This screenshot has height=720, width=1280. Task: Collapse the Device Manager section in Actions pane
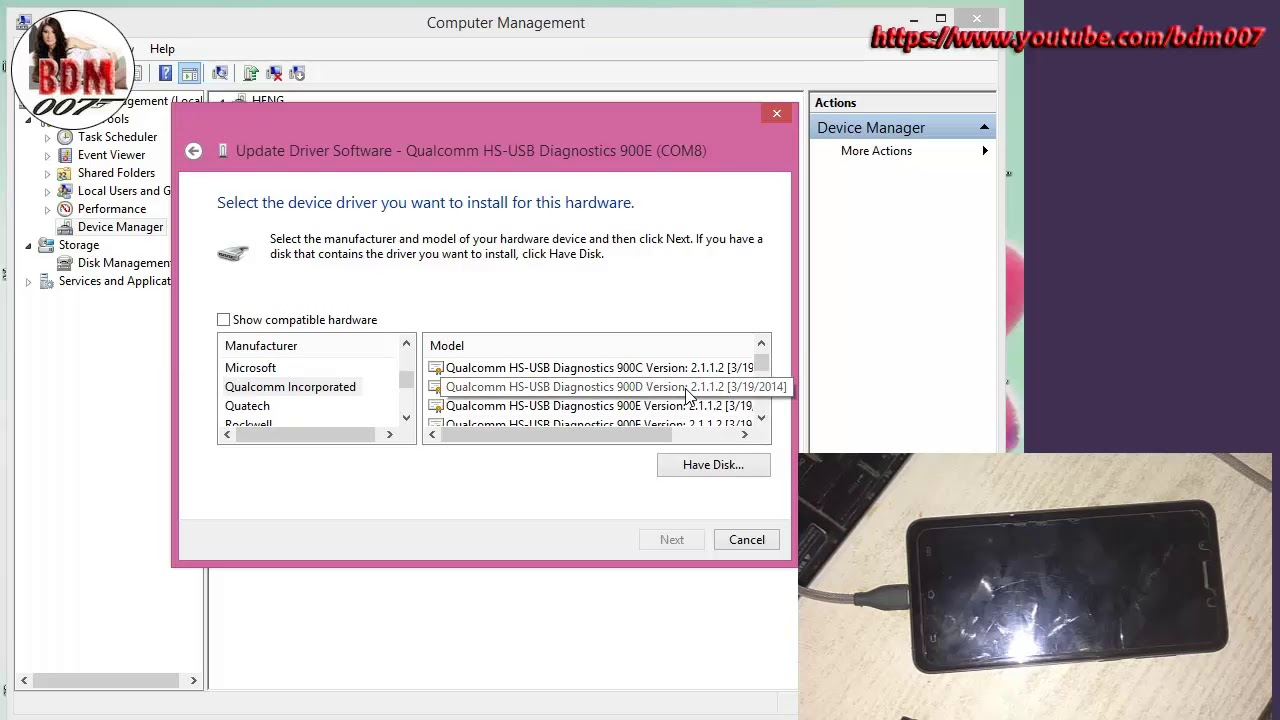[984, 127]
